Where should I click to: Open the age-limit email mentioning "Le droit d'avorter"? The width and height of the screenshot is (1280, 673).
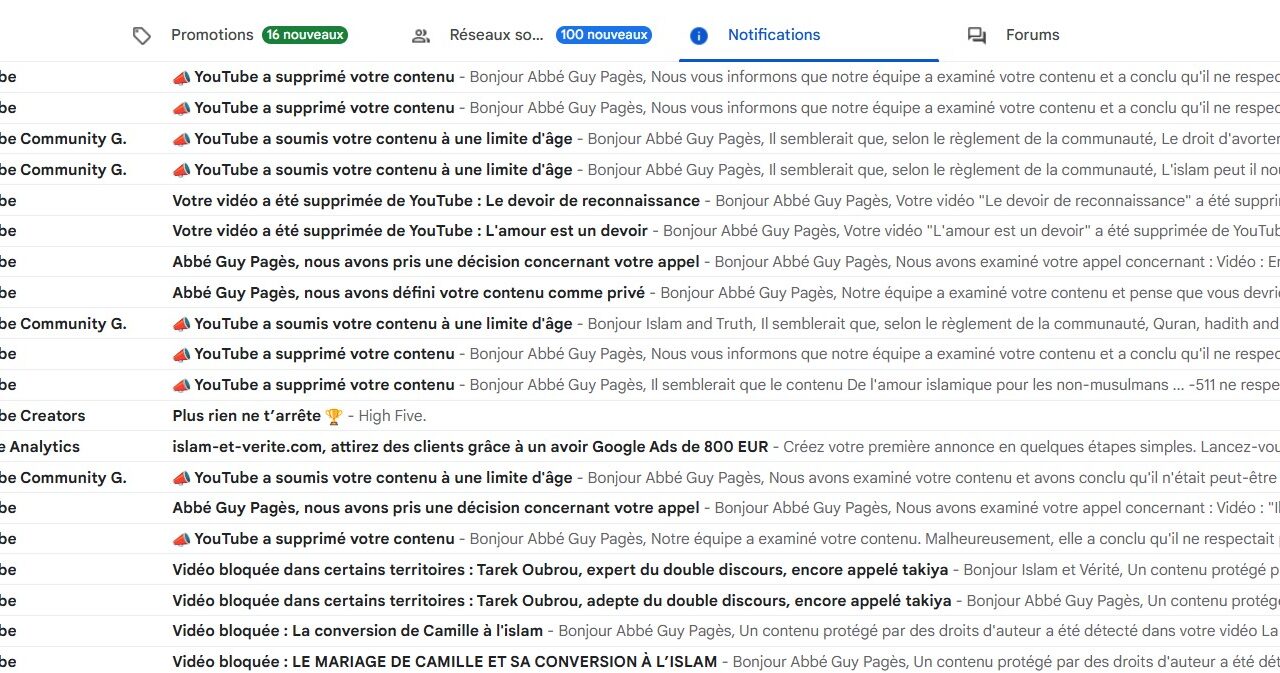click(x=640, y=139)
